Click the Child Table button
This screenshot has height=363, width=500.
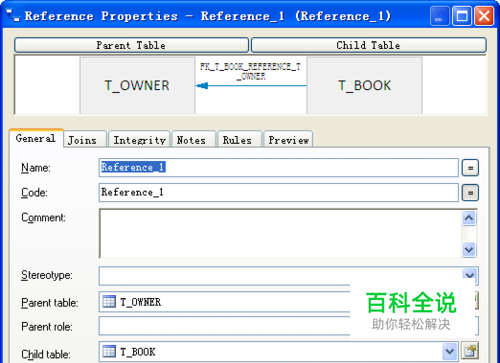[x=368, y=45]
